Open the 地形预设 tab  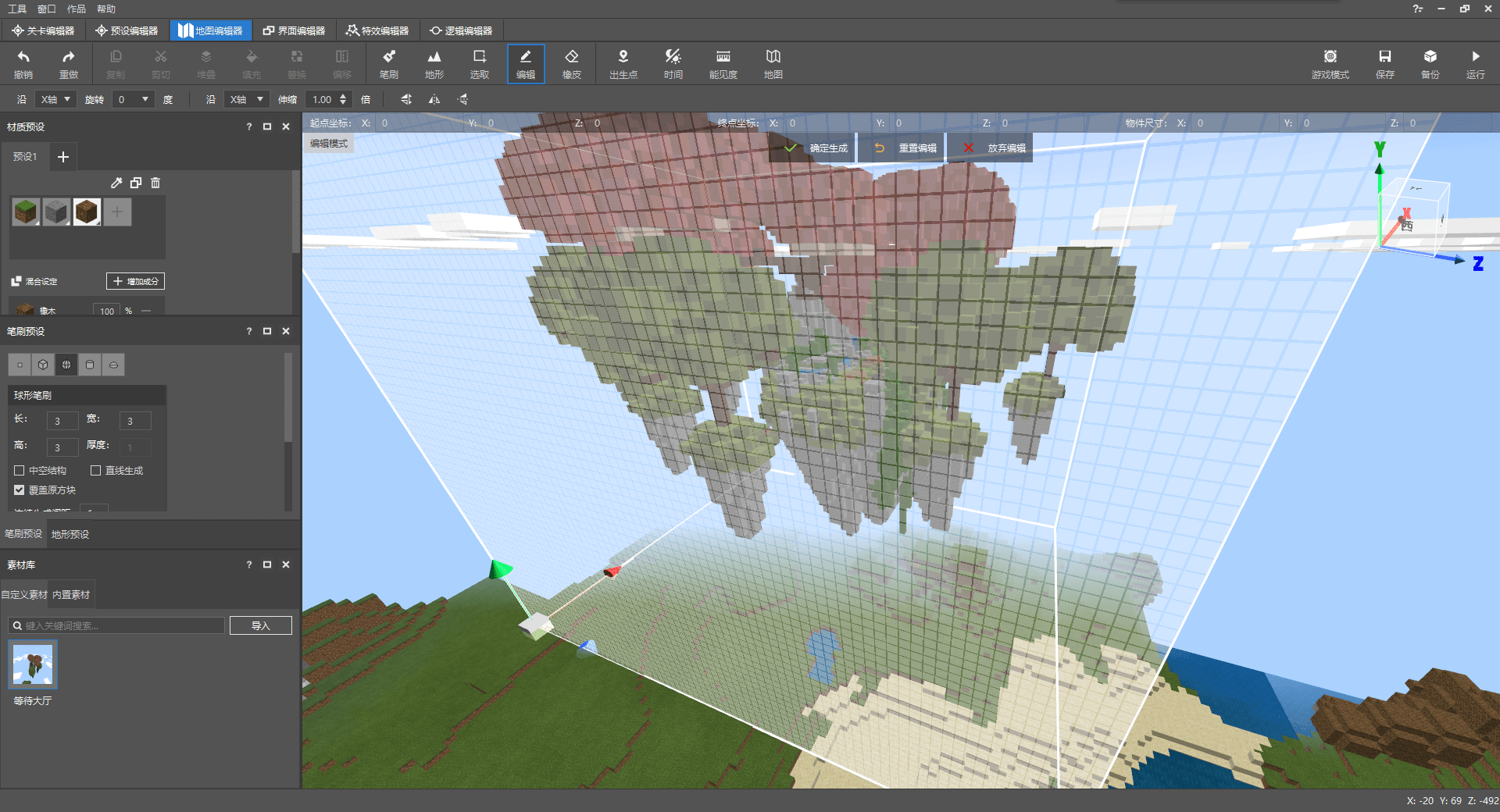pos(70,535)
